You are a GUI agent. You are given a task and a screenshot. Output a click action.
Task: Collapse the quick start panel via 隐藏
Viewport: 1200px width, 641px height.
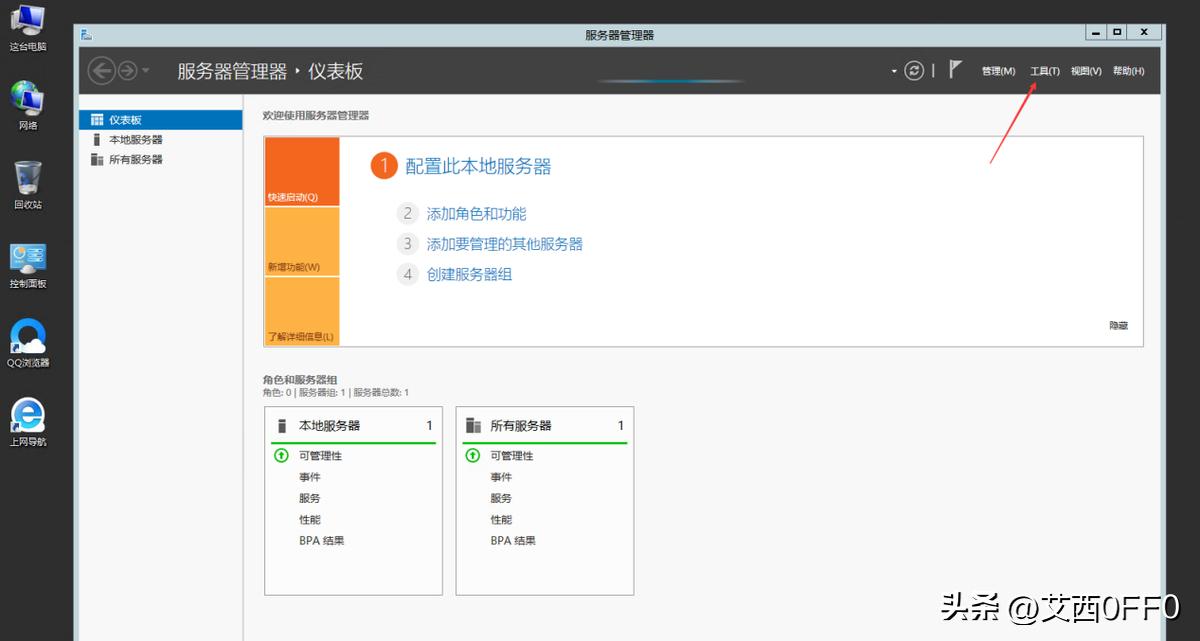click(x=1118, y=324)
